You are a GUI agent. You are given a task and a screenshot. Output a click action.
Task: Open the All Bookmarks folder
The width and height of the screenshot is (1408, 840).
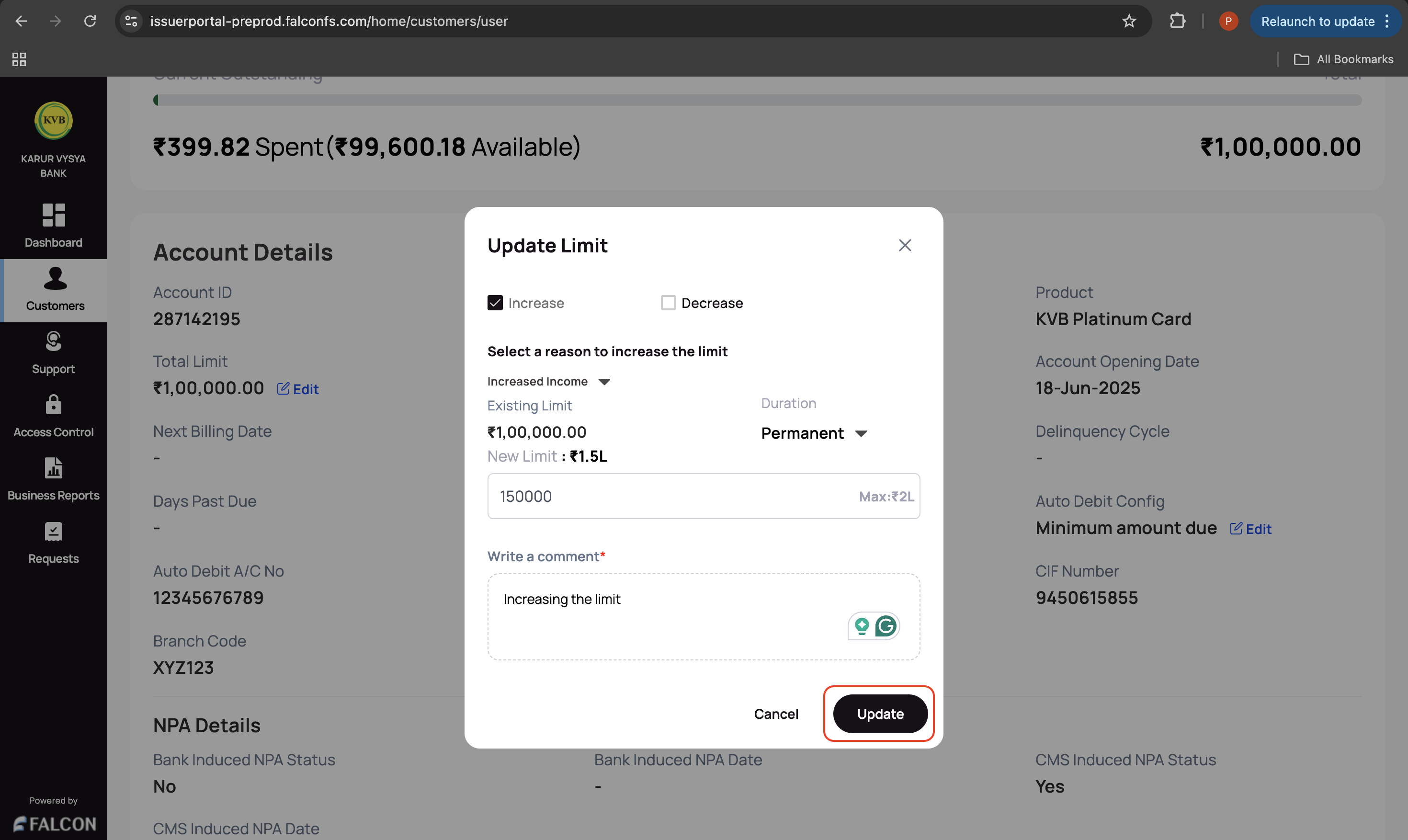tap(1343, 59)
